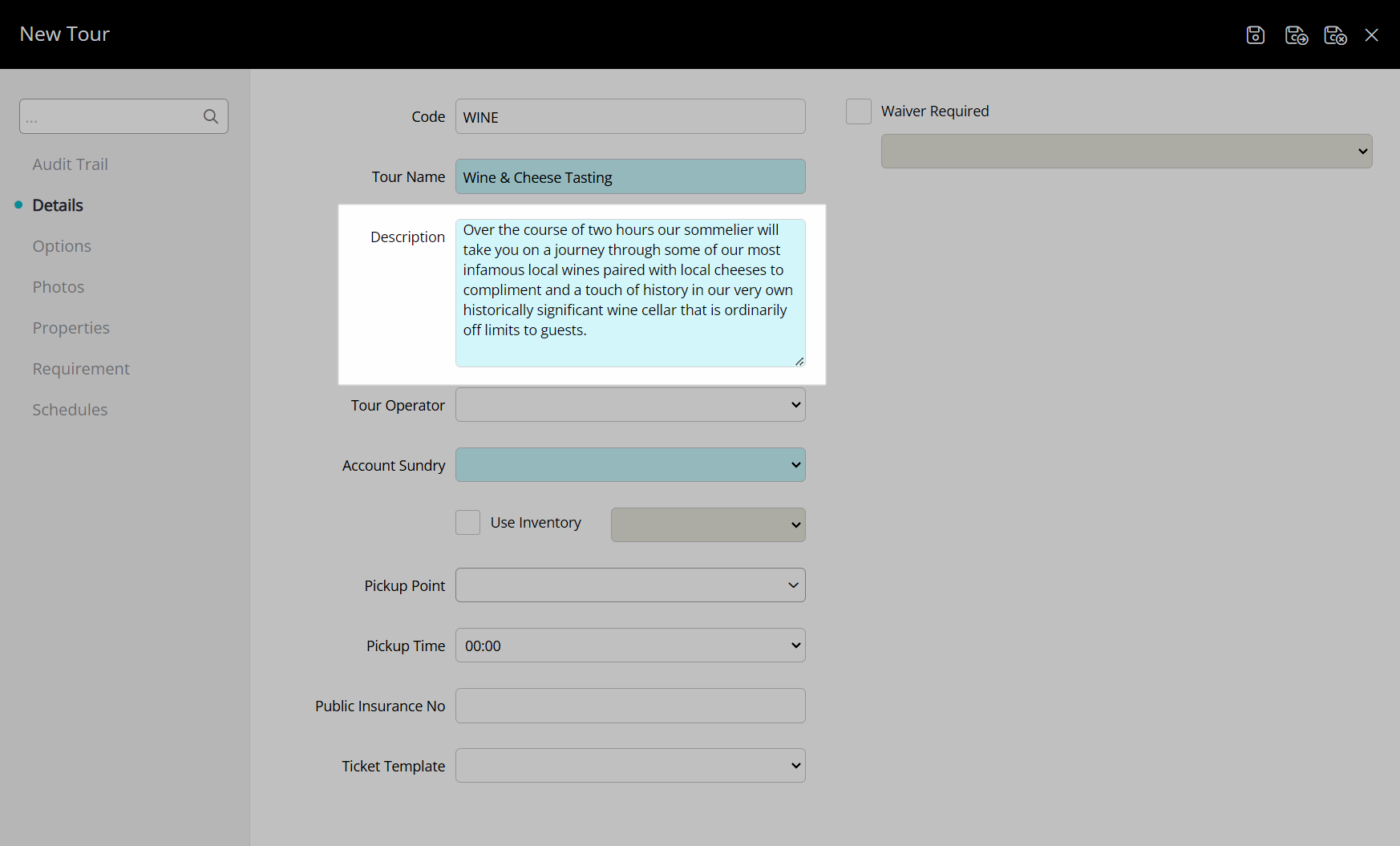1400x846 pixels.
Task: Click the search magnifier icon
Action: point(211,116)
